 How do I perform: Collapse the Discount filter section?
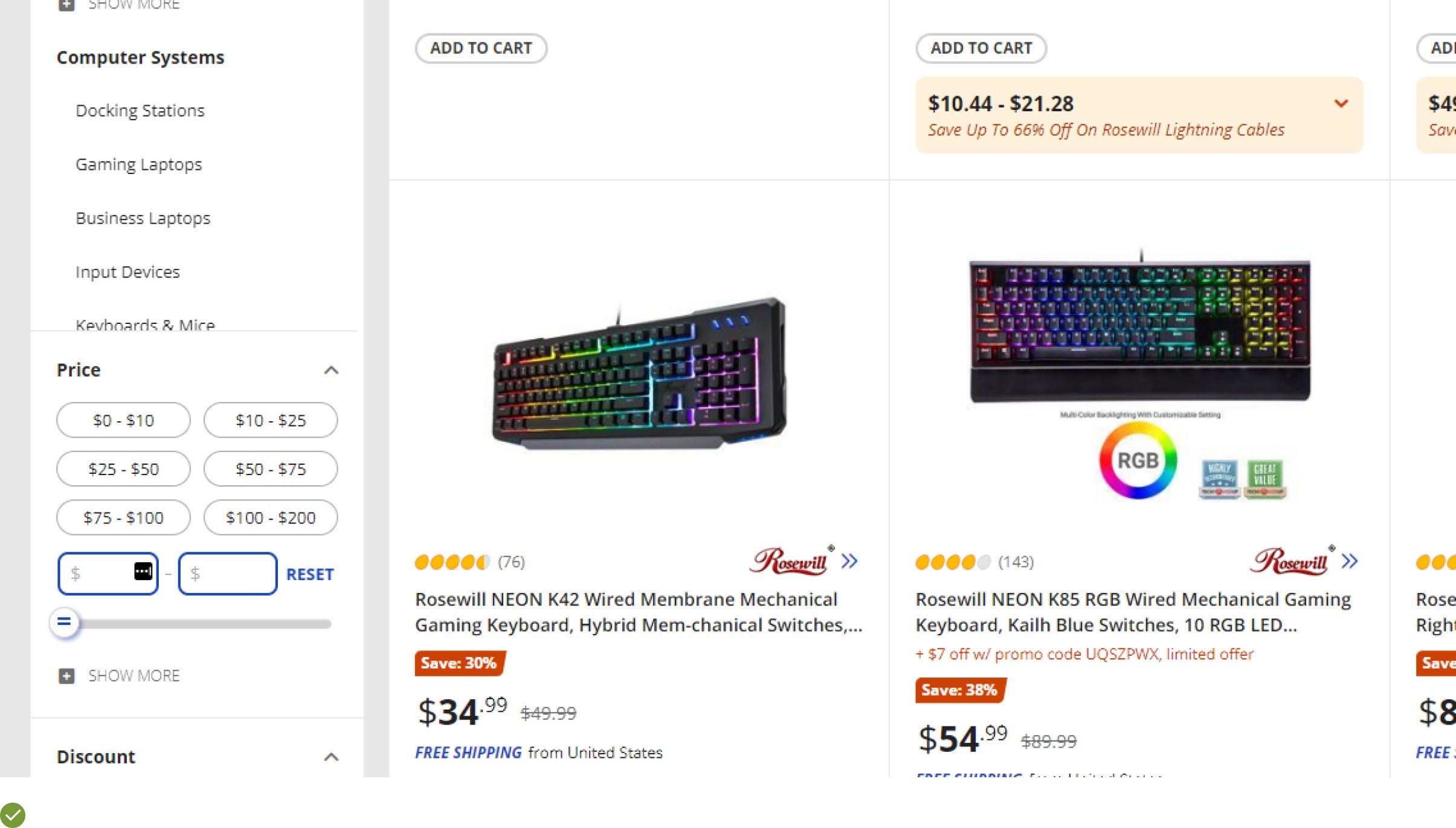tap(331, 757)
